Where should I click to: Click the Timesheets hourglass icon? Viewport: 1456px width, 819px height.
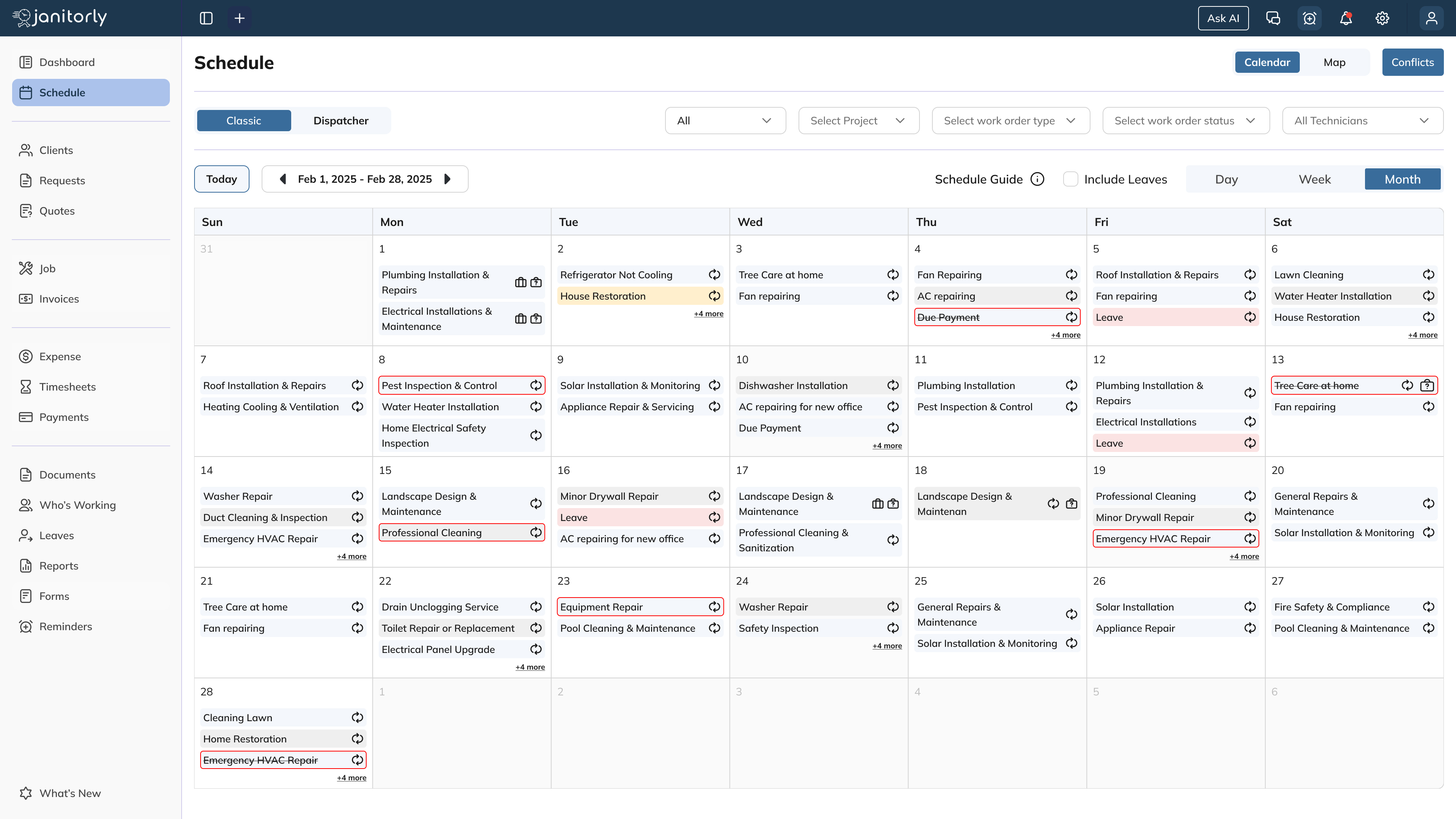[x=25, y=387]
